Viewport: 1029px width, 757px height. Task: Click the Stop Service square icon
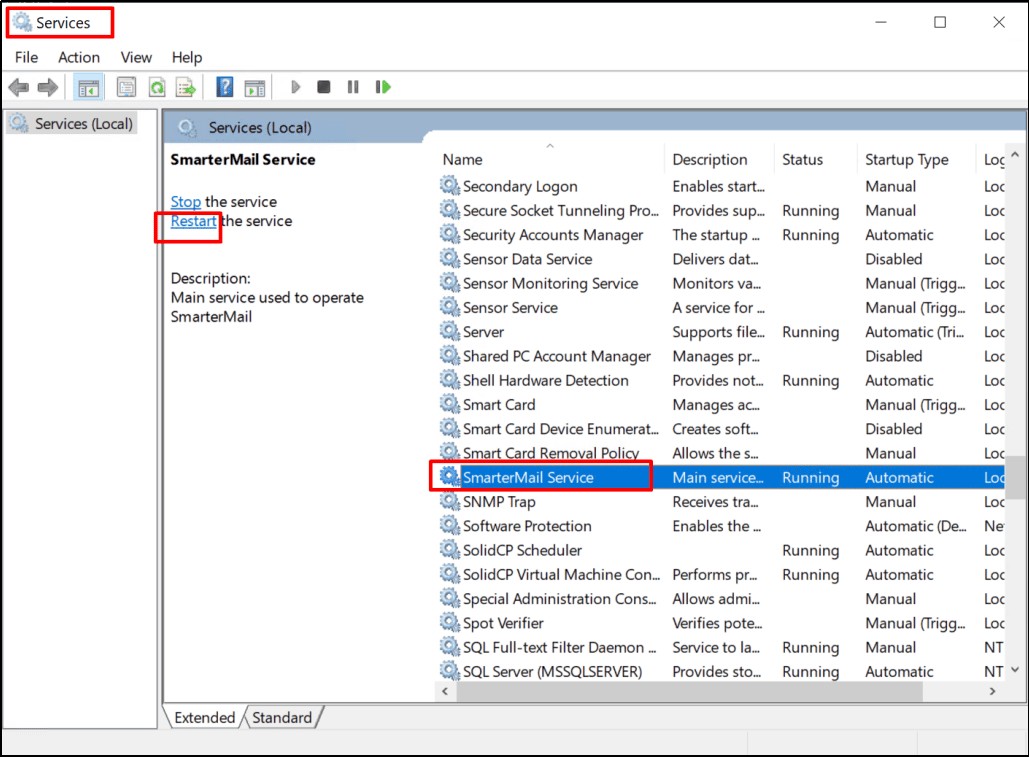tap(324, 87)
